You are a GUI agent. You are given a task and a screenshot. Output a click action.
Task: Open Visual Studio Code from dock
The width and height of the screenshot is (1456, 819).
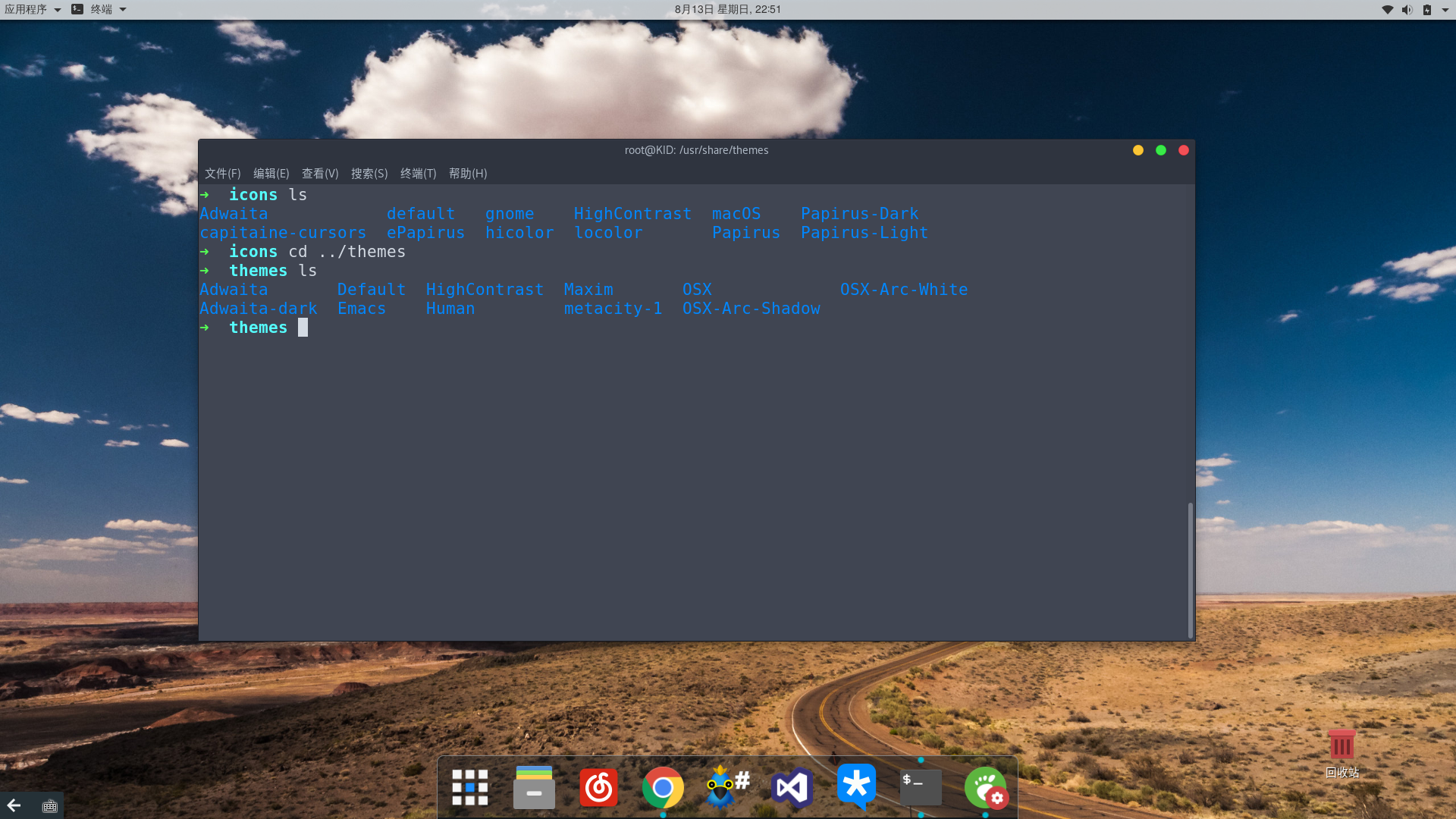tap(792, 788)
